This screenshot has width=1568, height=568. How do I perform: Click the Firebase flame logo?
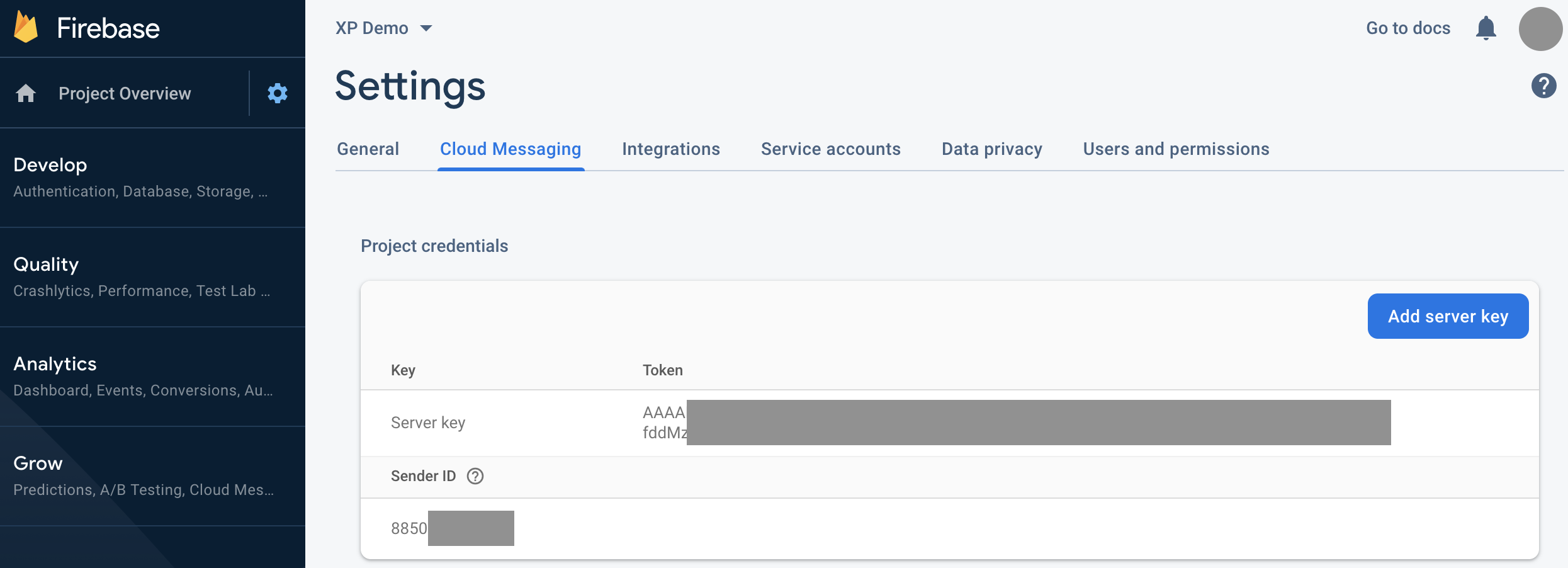[x=26, y=27]
